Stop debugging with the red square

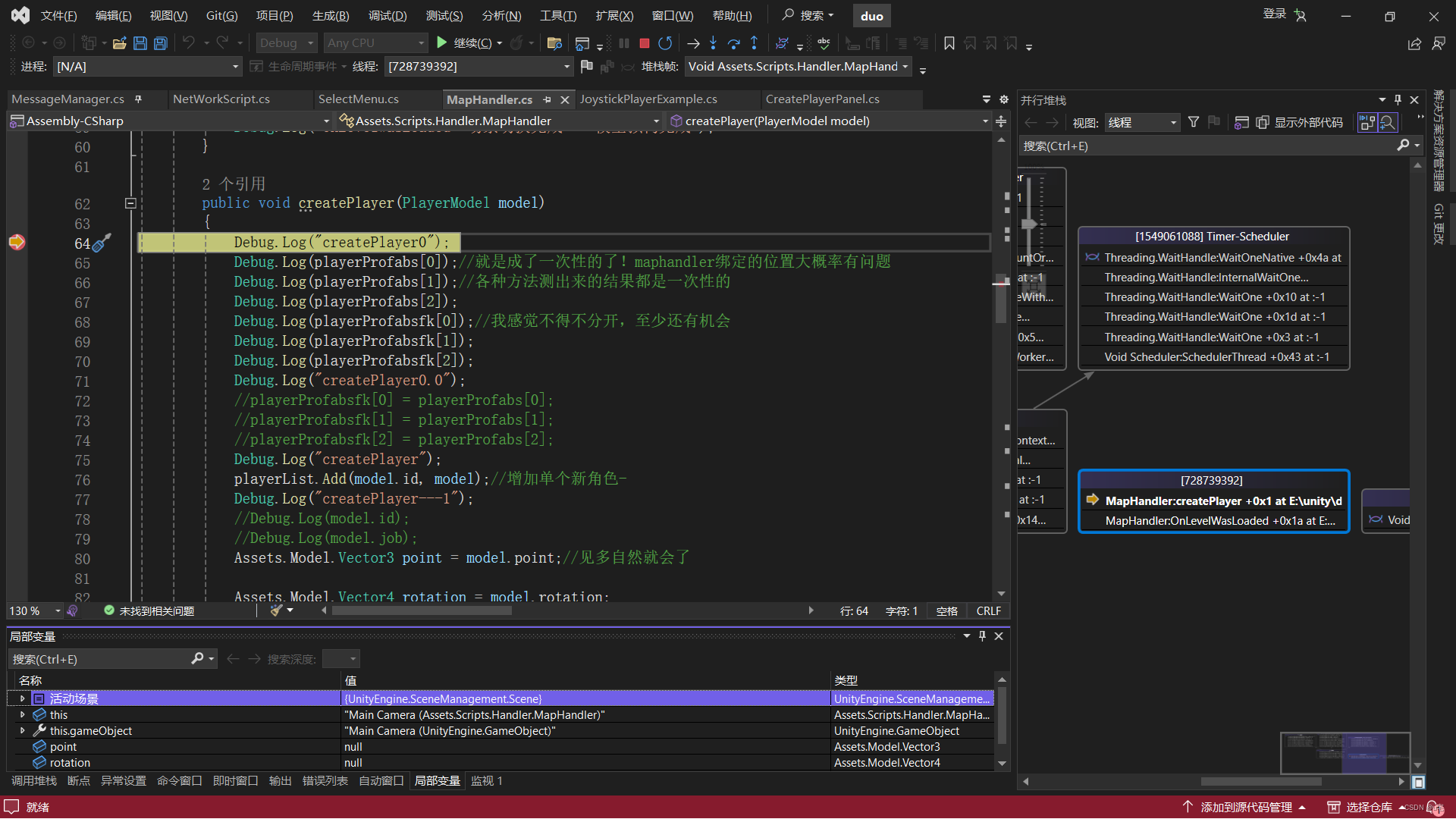pos(645,43)
